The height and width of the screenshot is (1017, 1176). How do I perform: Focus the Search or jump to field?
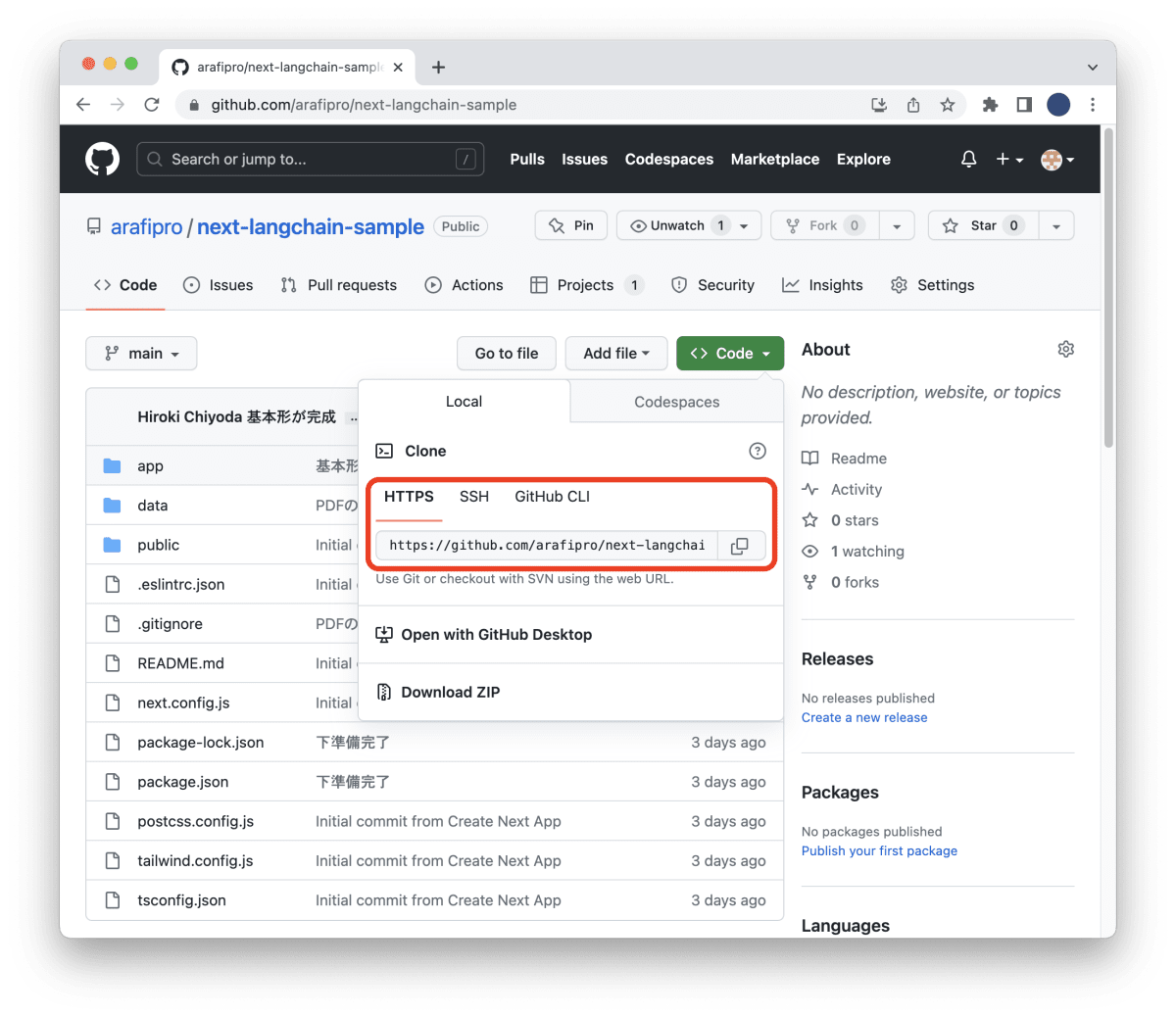coord(311,159)
